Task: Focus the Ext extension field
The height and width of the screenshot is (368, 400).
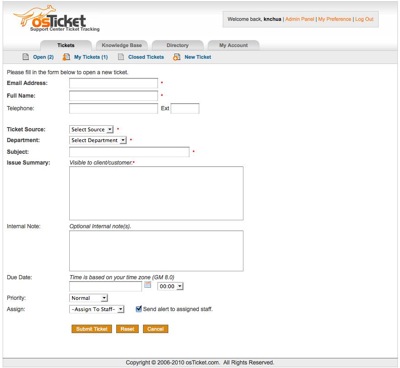Action: point(185,108)
